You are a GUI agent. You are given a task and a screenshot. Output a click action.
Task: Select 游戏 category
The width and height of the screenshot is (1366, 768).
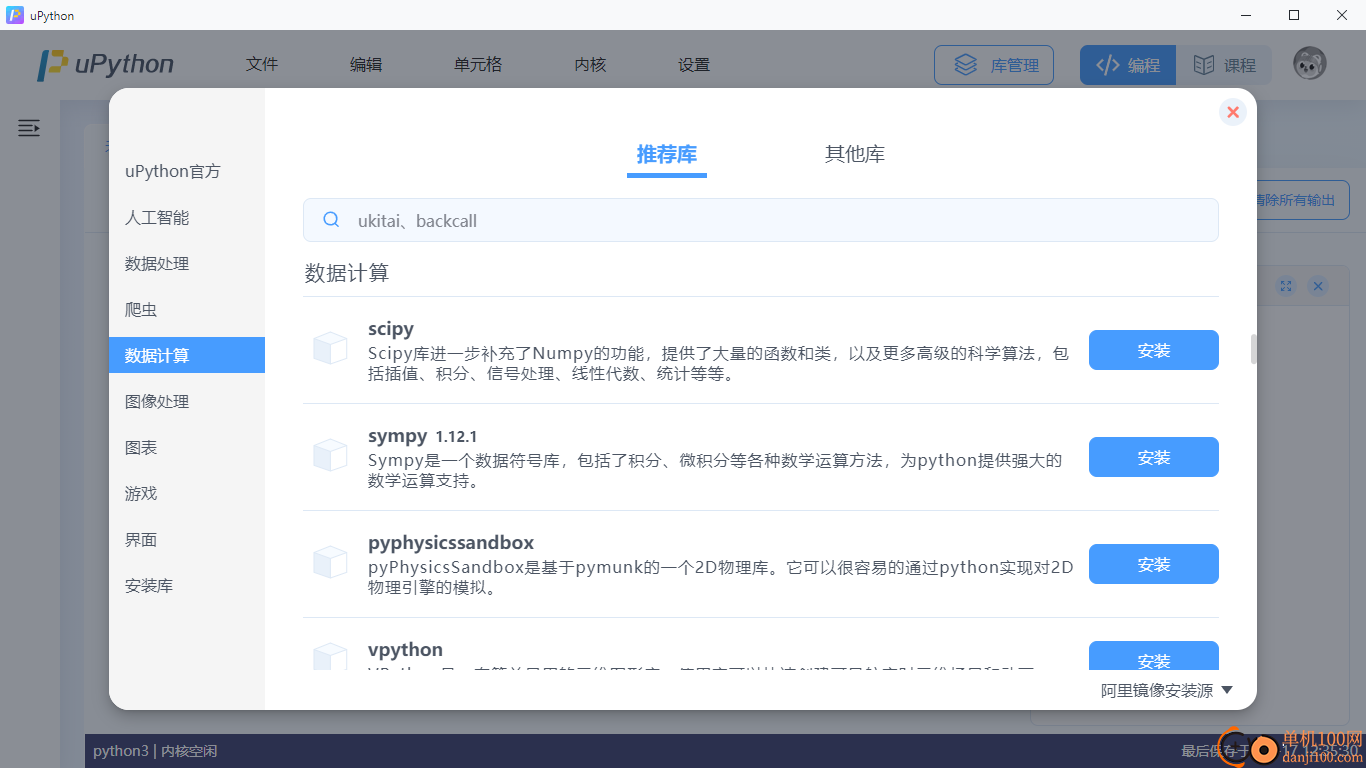click(187, 493)
